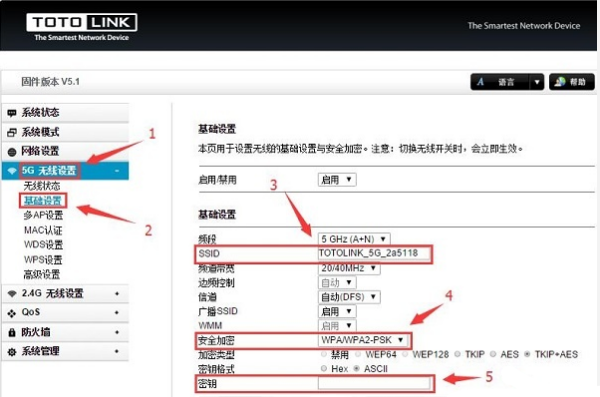Select the WEP64 radio button

(x=358, y=354)
